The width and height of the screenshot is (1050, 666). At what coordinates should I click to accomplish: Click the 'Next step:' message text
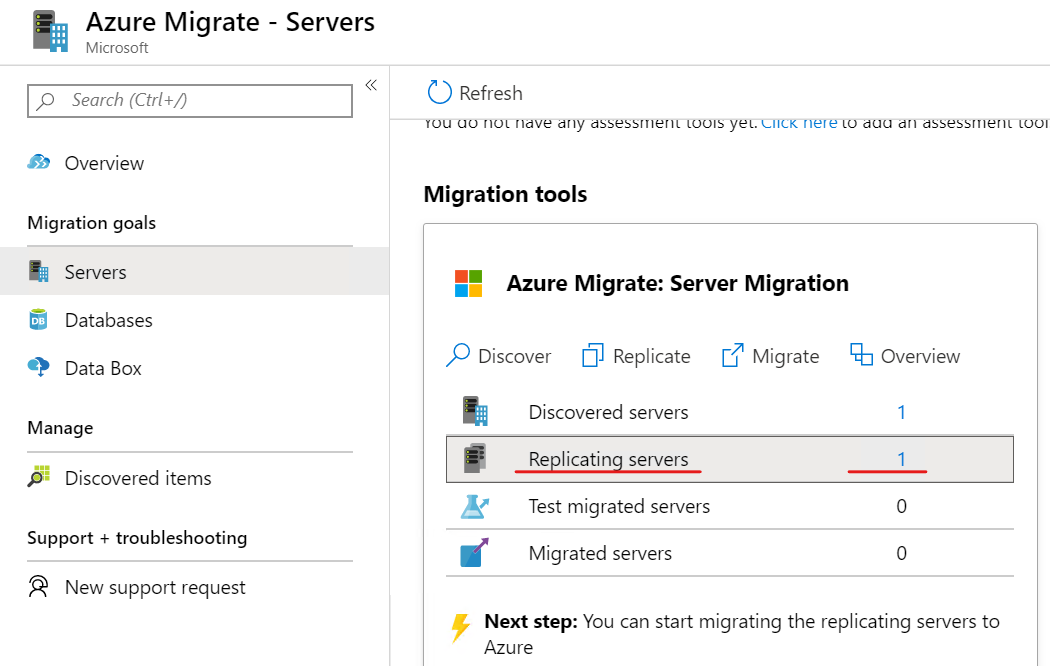pyautogui.click(x=742, y=635)
